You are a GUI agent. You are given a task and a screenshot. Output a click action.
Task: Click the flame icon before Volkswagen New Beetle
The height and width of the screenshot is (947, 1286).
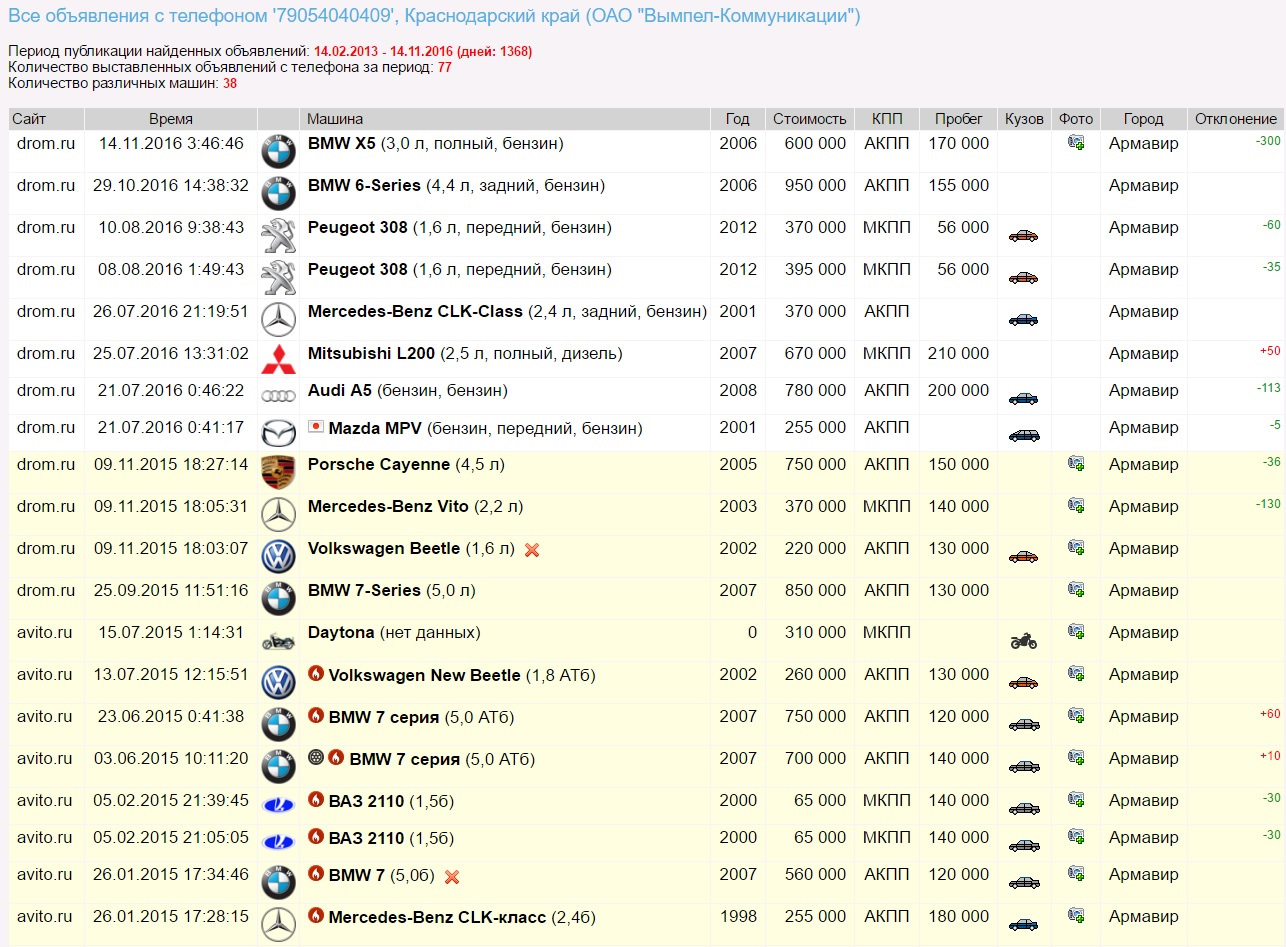click(x=316, y=674)
